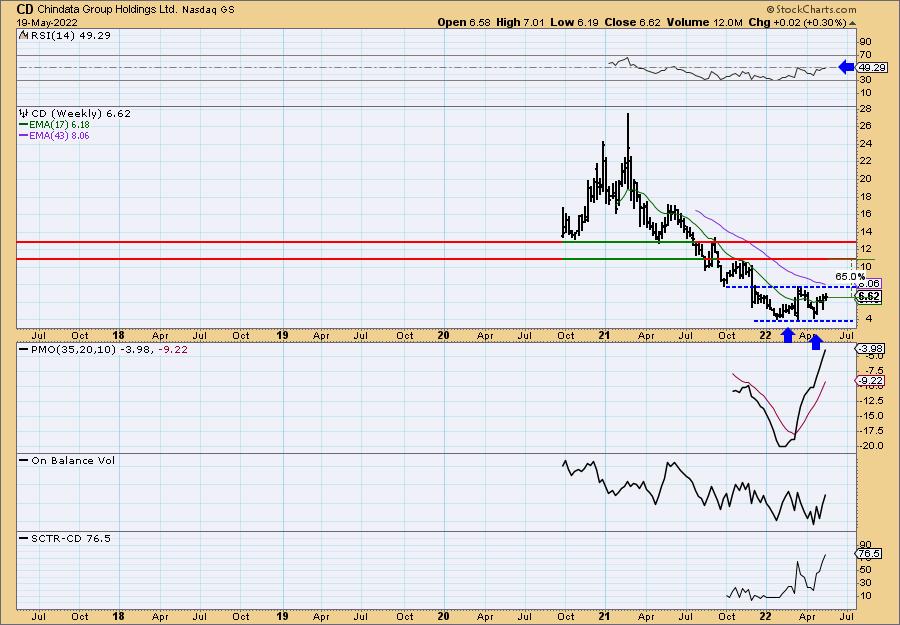This screenshot has width=900, height=625.
Task: Open the ©StockCharts.com attribution text
Action: [811, 9]
